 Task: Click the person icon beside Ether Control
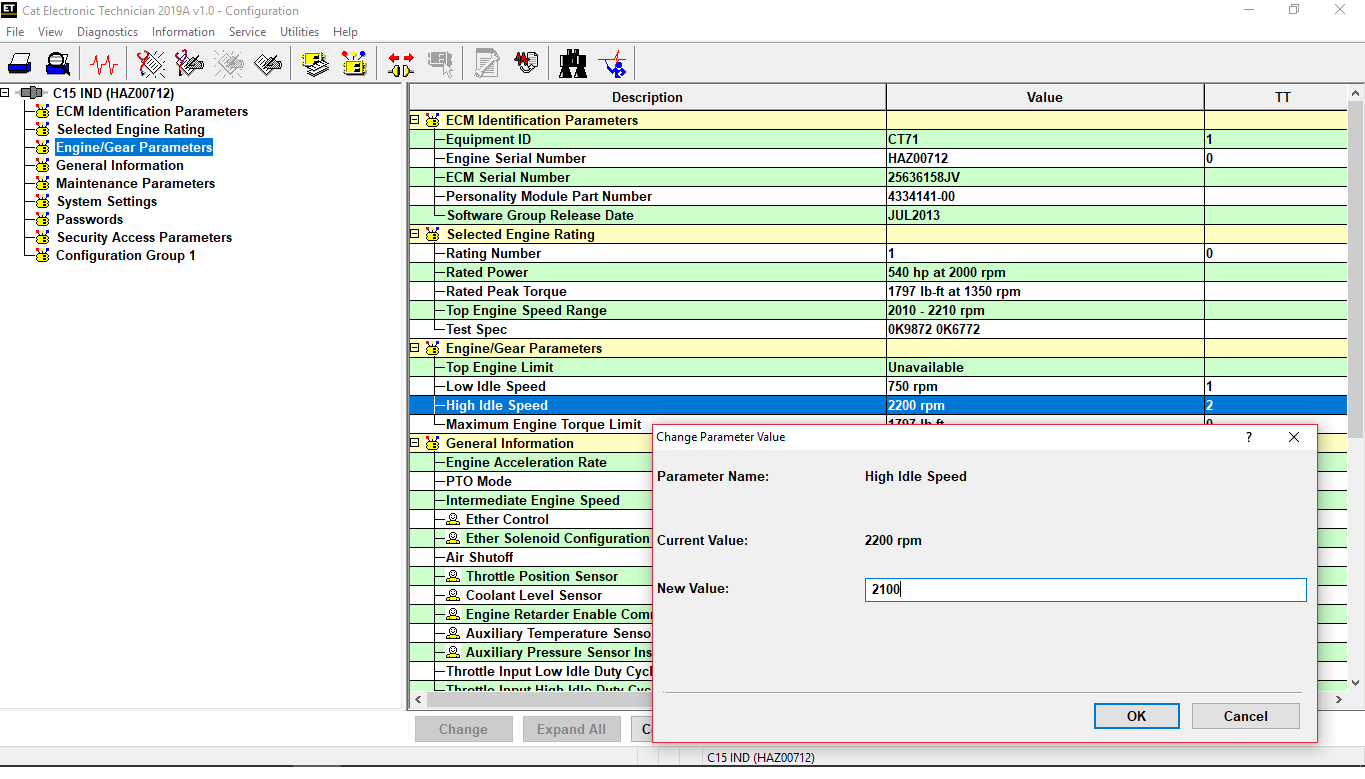click(453, 520)
